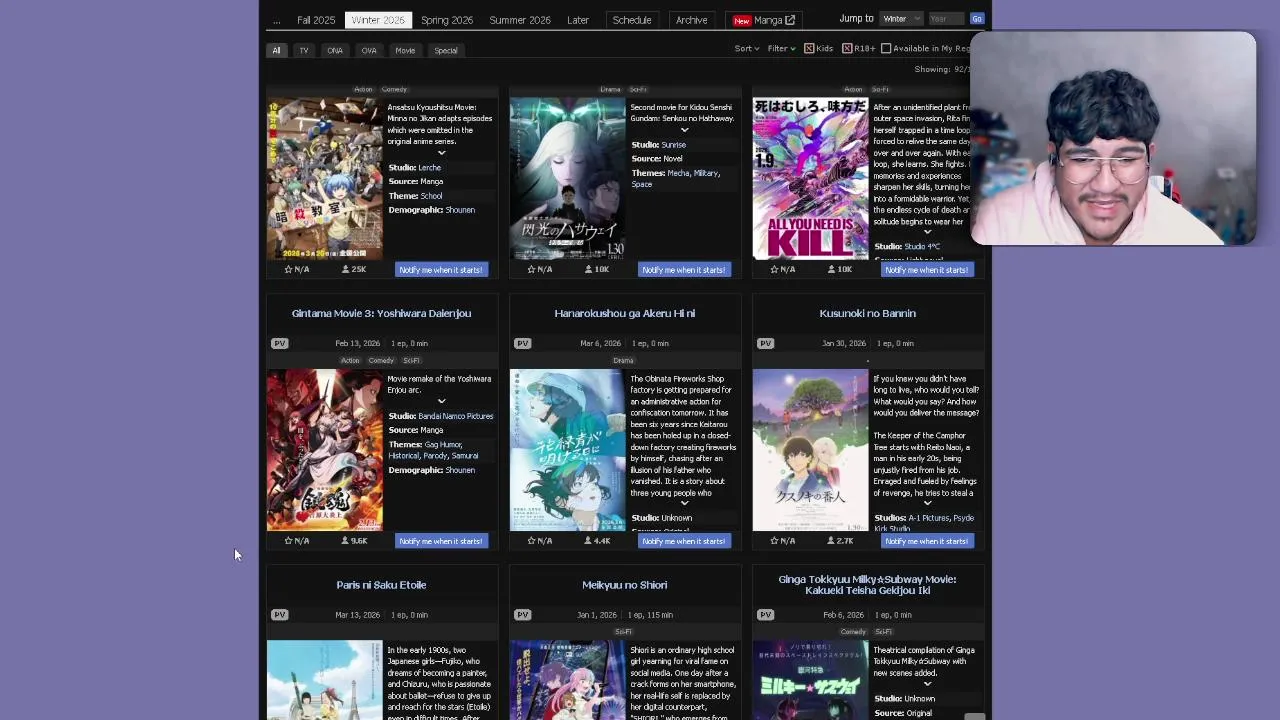1280x720 pixels.
Task: Click the members icon showing 9.6K
Action: 345,541
